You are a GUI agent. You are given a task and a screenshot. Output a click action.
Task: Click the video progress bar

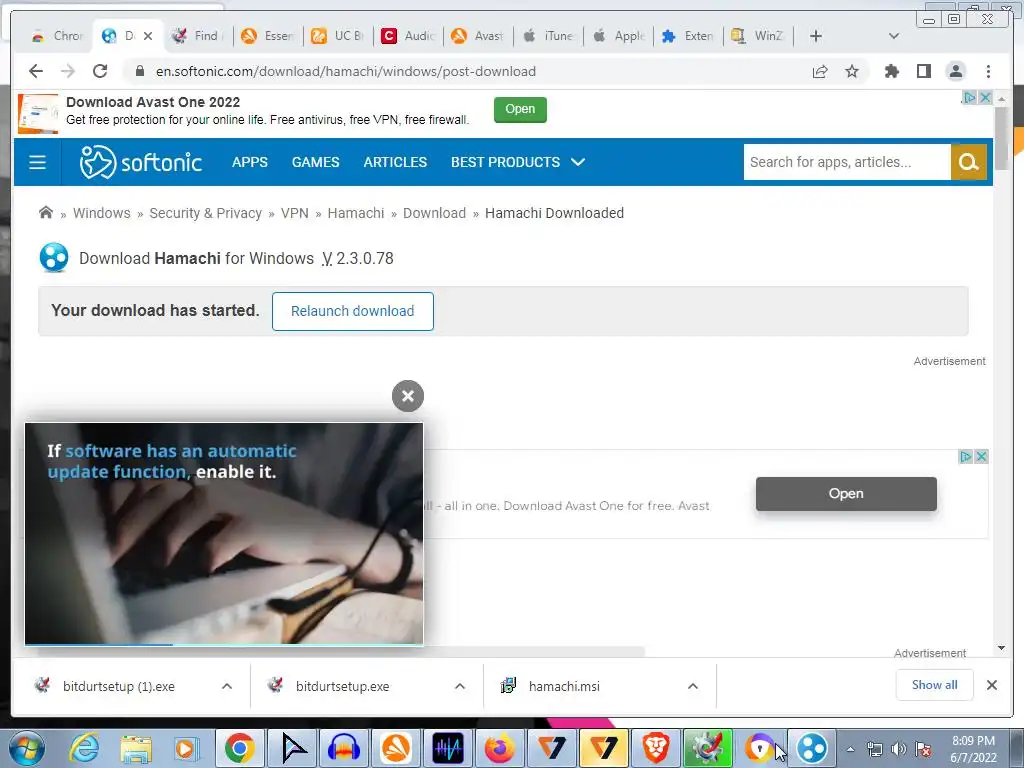(224, 645)
